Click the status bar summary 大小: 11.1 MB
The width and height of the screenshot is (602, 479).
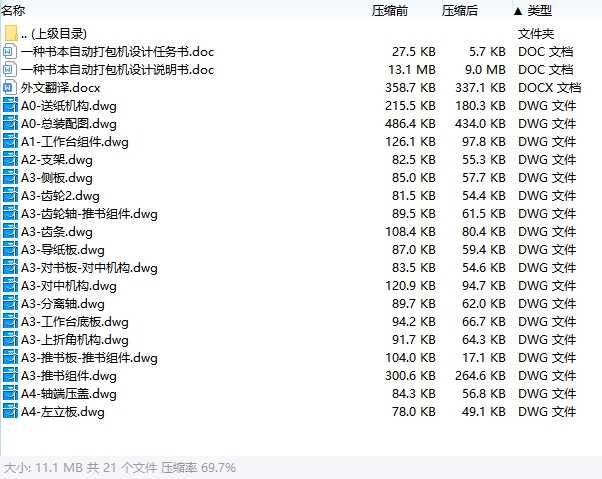43,468
